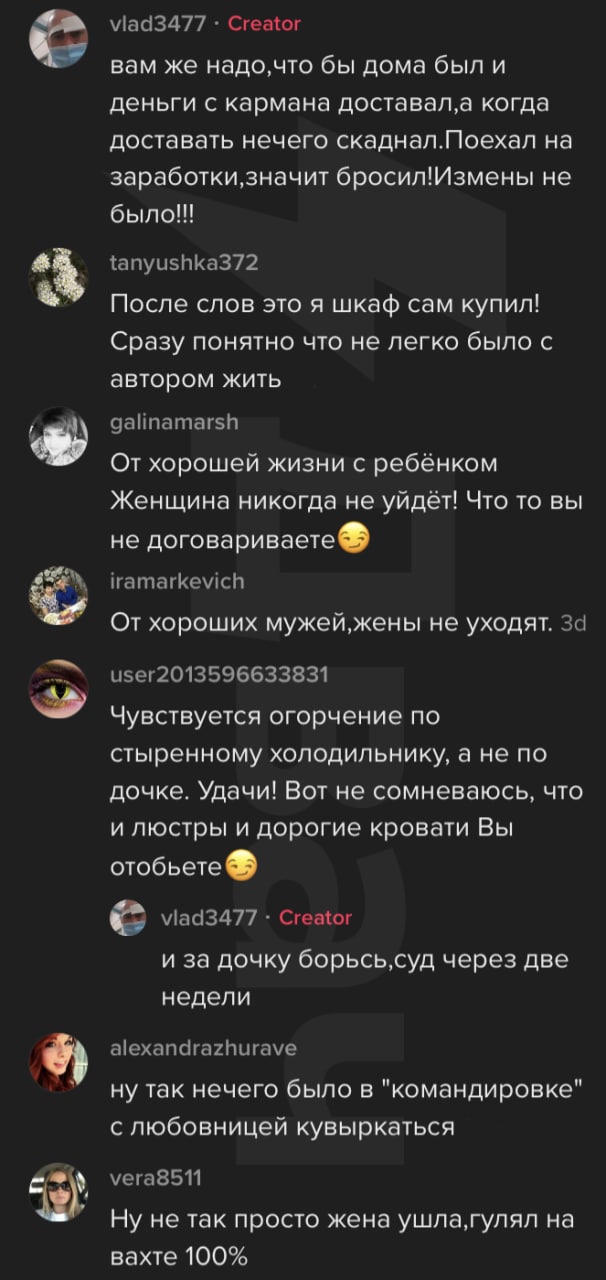Select the iramarkevich username
Screen dimensions: 606x1280
click(177, 581)
